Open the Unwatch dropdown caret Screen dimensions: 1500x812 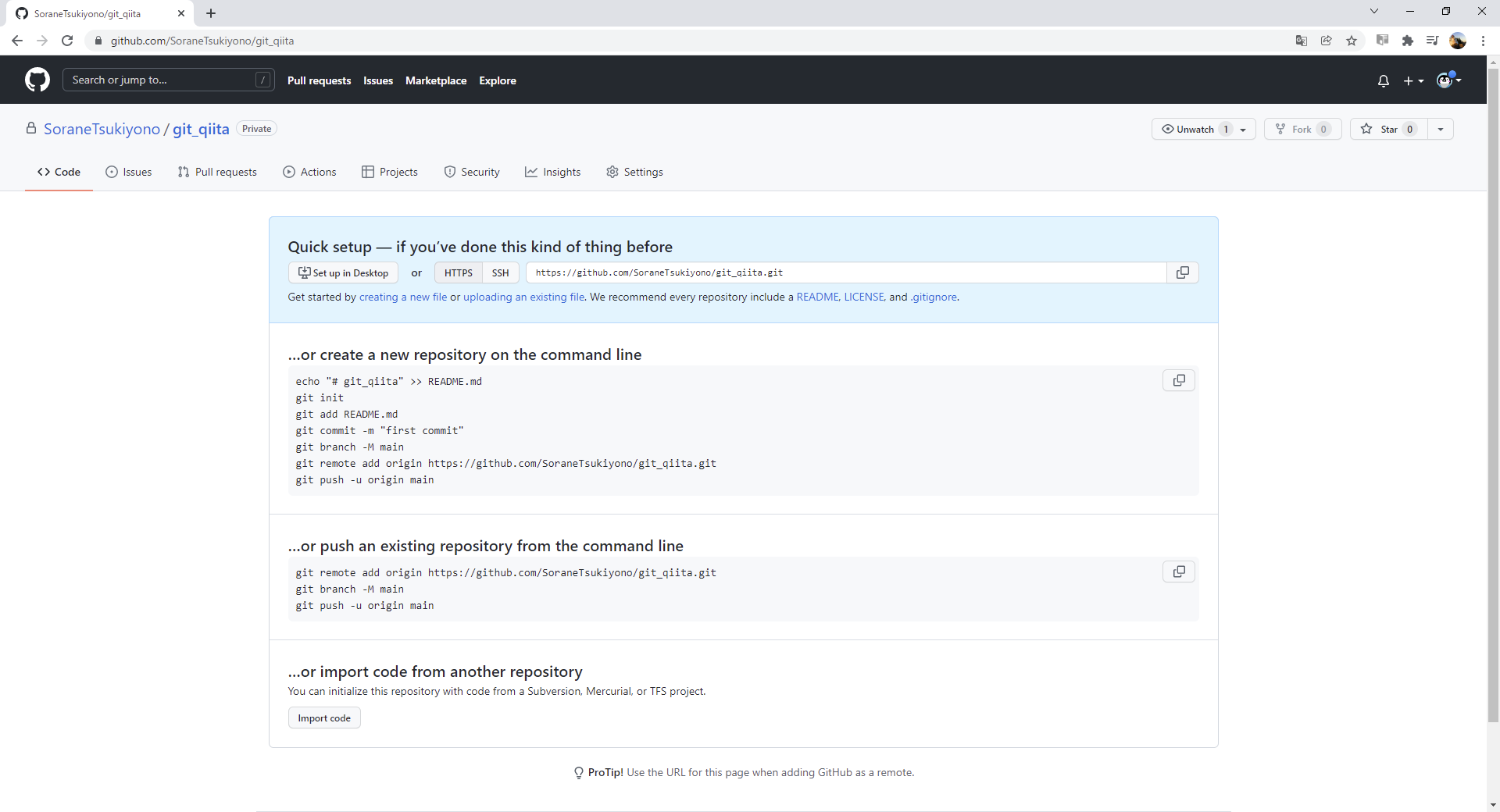(x=1243, y=130)
